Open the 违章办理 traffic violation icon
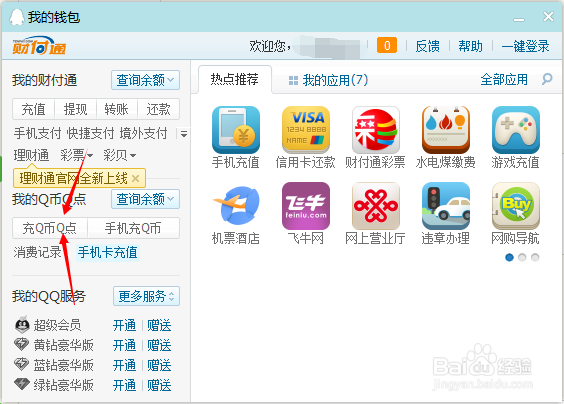The height and width of the screenshot is (404, 564). (446, 206)
